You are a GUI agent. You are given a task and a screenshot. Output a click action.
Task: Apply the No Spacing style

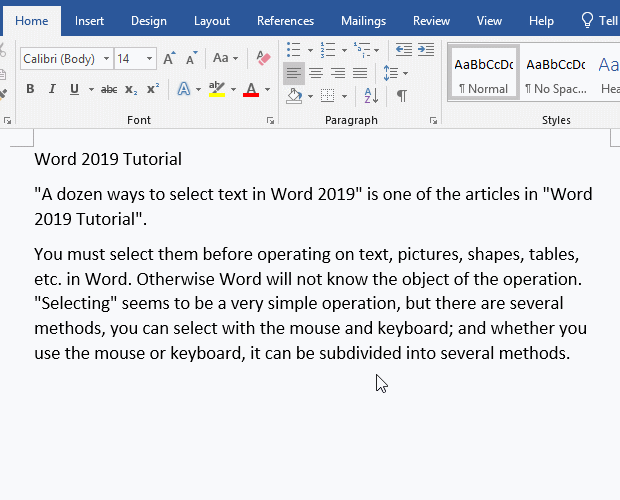(556, 73)
